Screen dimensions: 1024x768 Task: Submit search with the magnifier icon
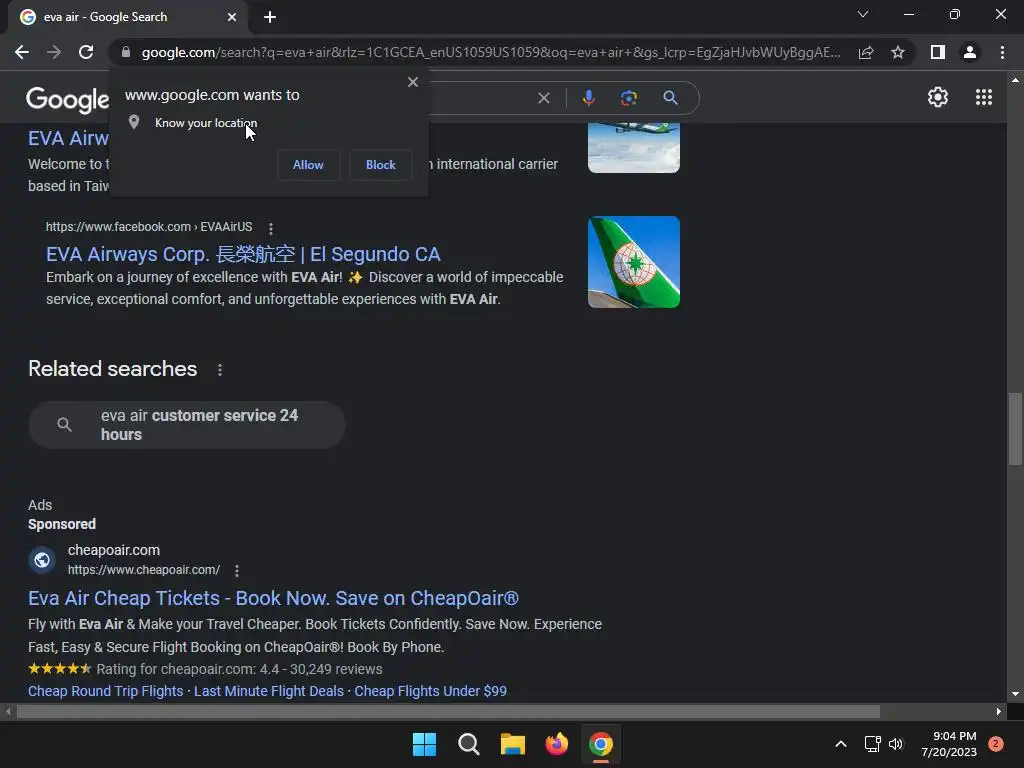click(670, 98)
